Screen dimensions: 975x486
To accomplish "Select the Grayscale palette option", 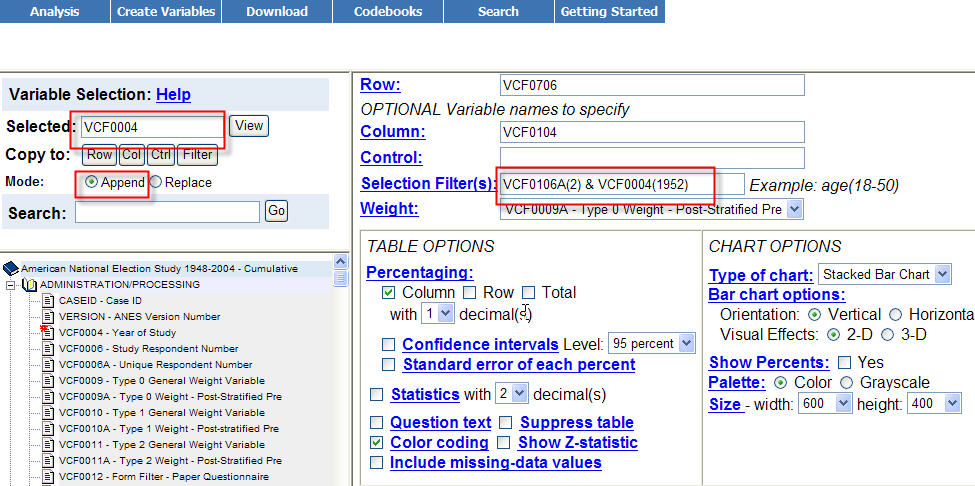I will tap(846, 382).
